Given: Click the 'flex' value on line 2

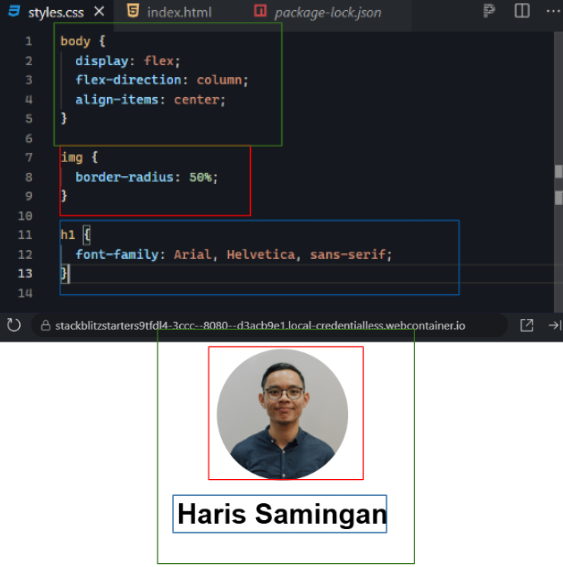Looking at the screenshot, I should coord(159,60).
